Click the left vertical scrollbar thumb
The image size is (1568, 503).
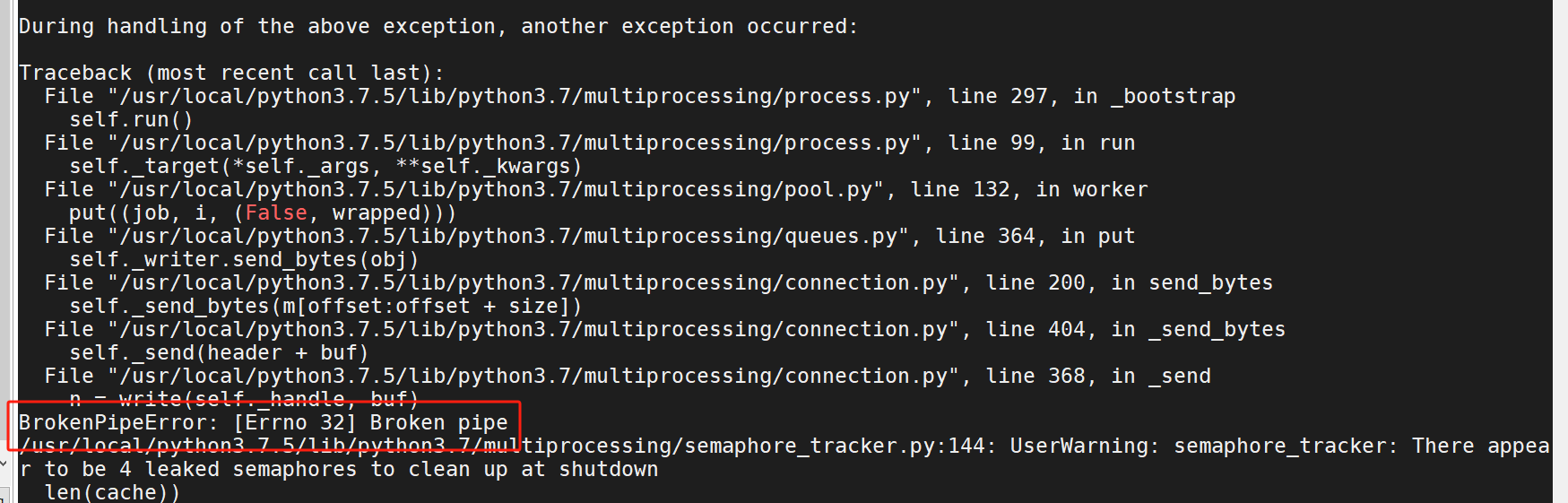(x=4, y=224)
